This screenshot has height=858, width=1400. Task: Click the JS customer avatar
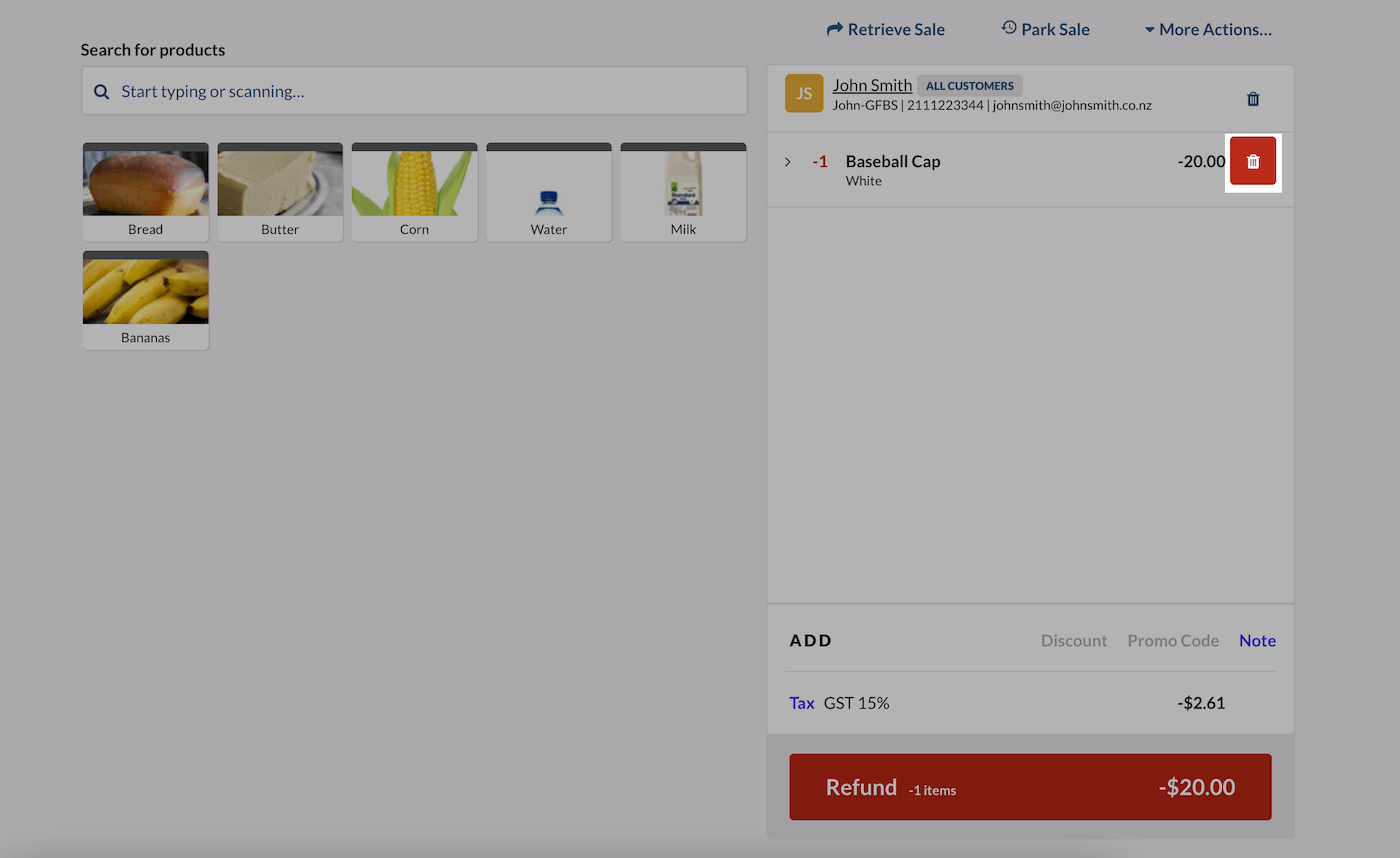pos(804,93)
